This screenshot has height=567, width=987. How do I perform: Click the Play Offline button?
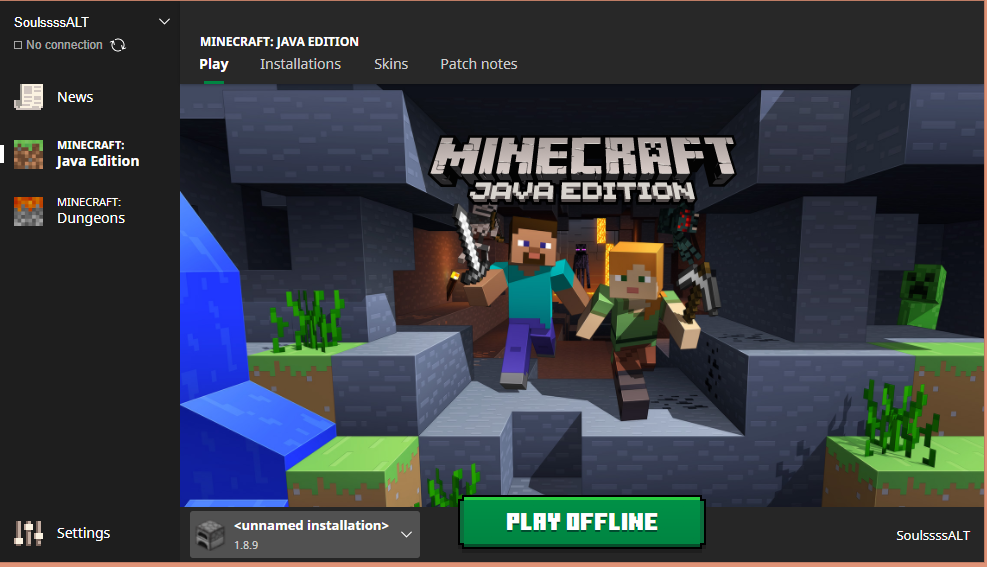582,522
